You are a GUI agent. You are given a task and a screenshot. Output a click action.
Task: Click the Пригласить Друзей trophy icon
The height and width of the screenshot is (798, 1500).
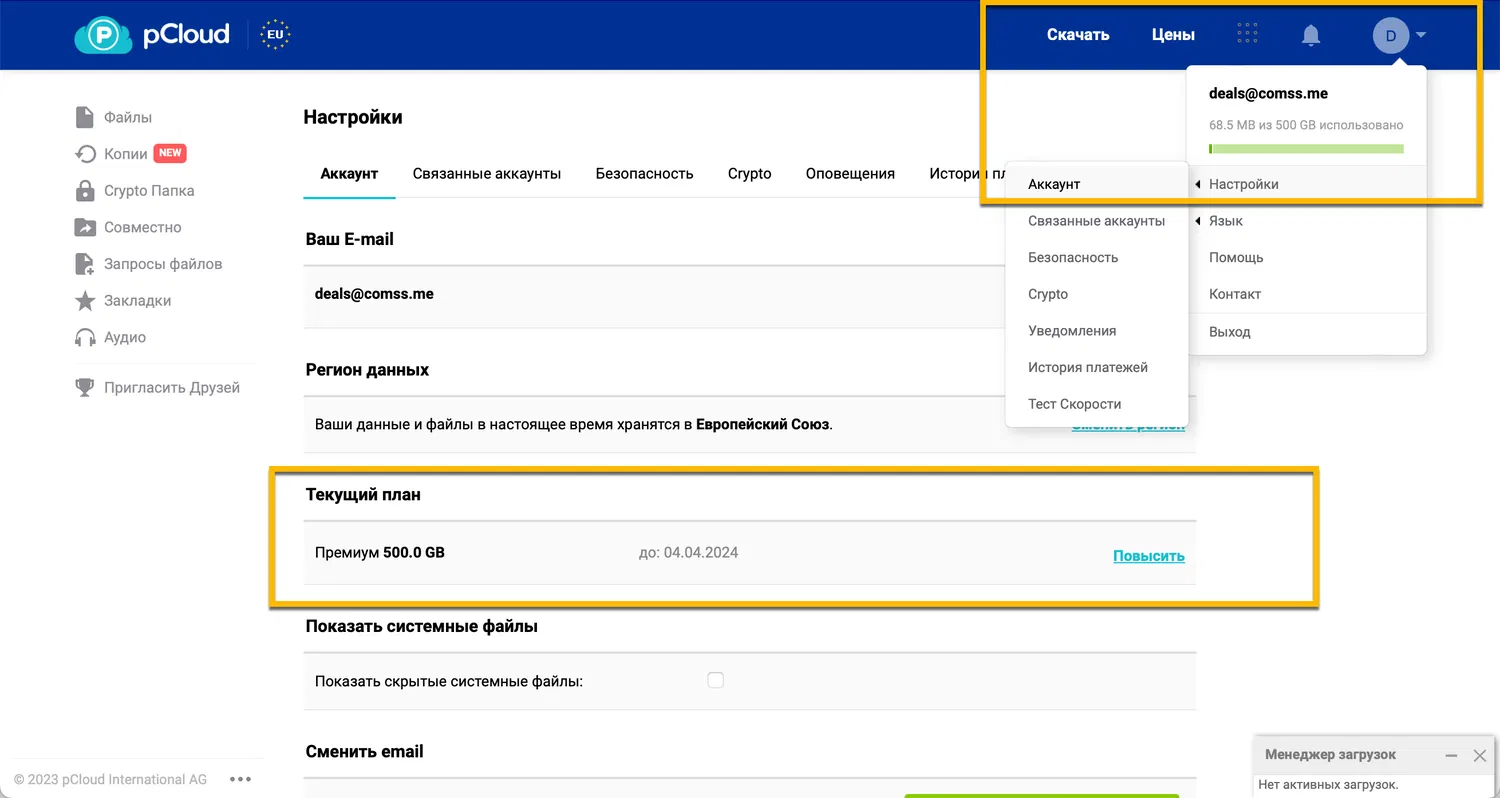[85, 387]
